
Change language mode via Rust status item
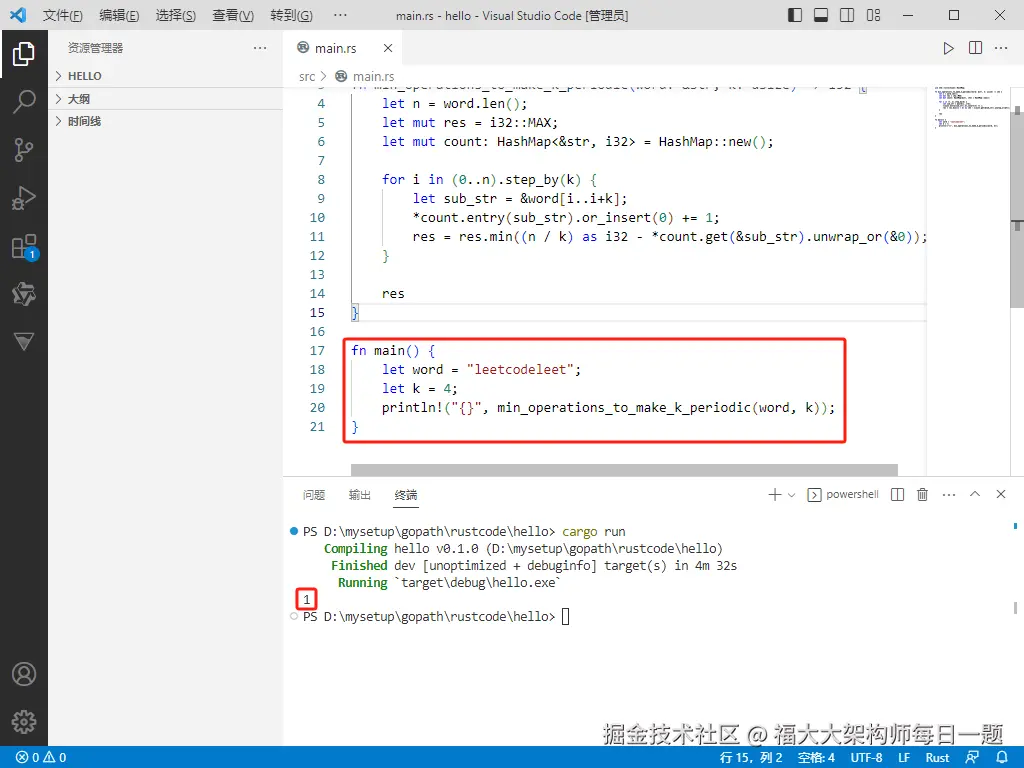(x=937, y=758)
